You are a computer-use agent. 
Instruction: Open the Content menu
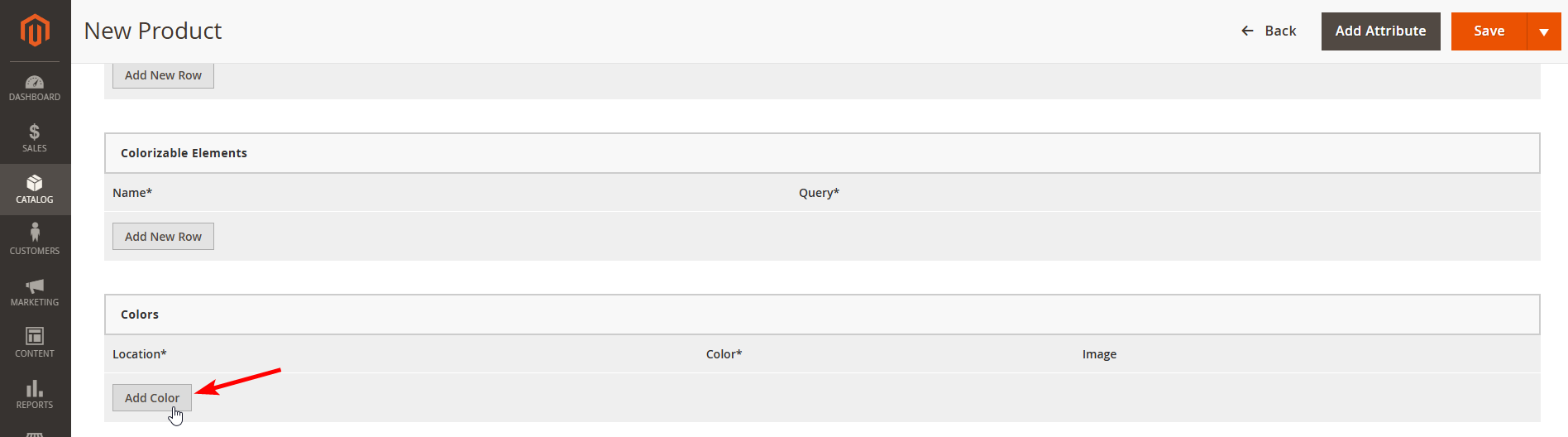[35, 343]
